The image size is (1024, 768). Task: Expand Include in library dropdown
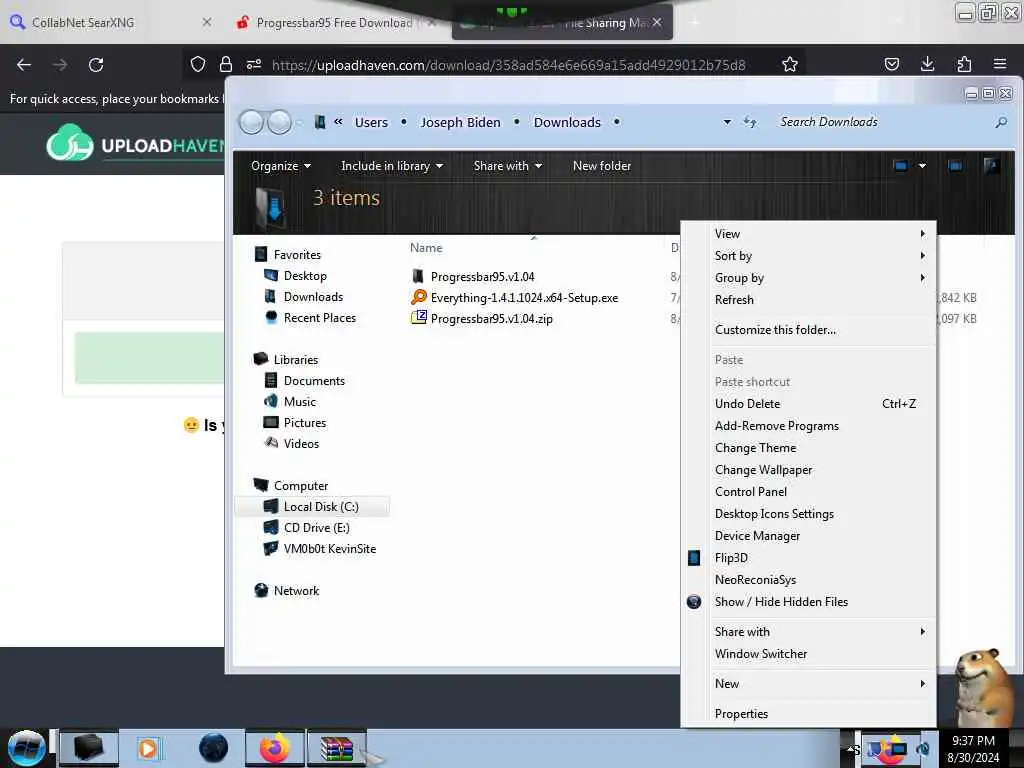392,166
